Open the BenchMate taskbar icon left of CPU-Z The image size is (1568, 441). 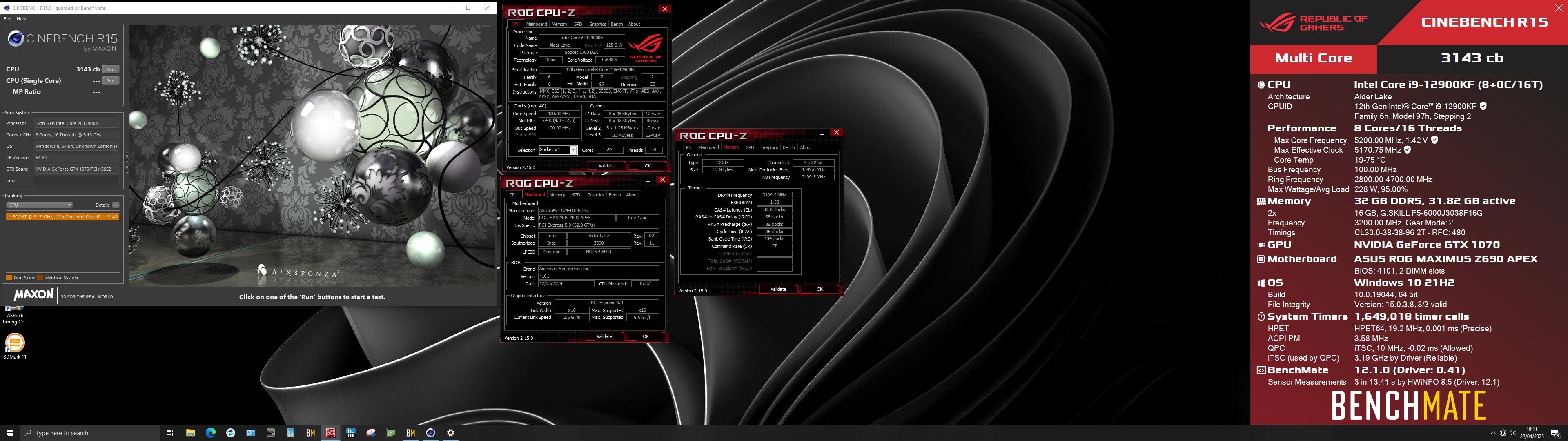(310, 433)
